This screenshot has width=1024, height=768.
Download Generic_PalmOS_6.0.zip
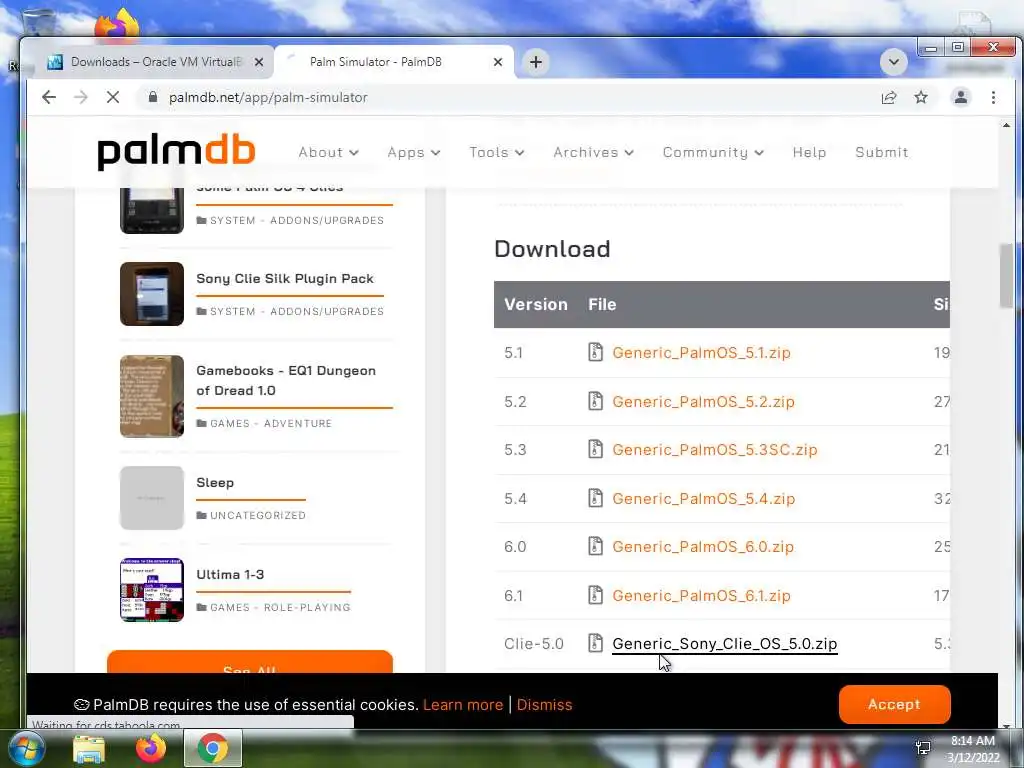click(x=703, y=547)
